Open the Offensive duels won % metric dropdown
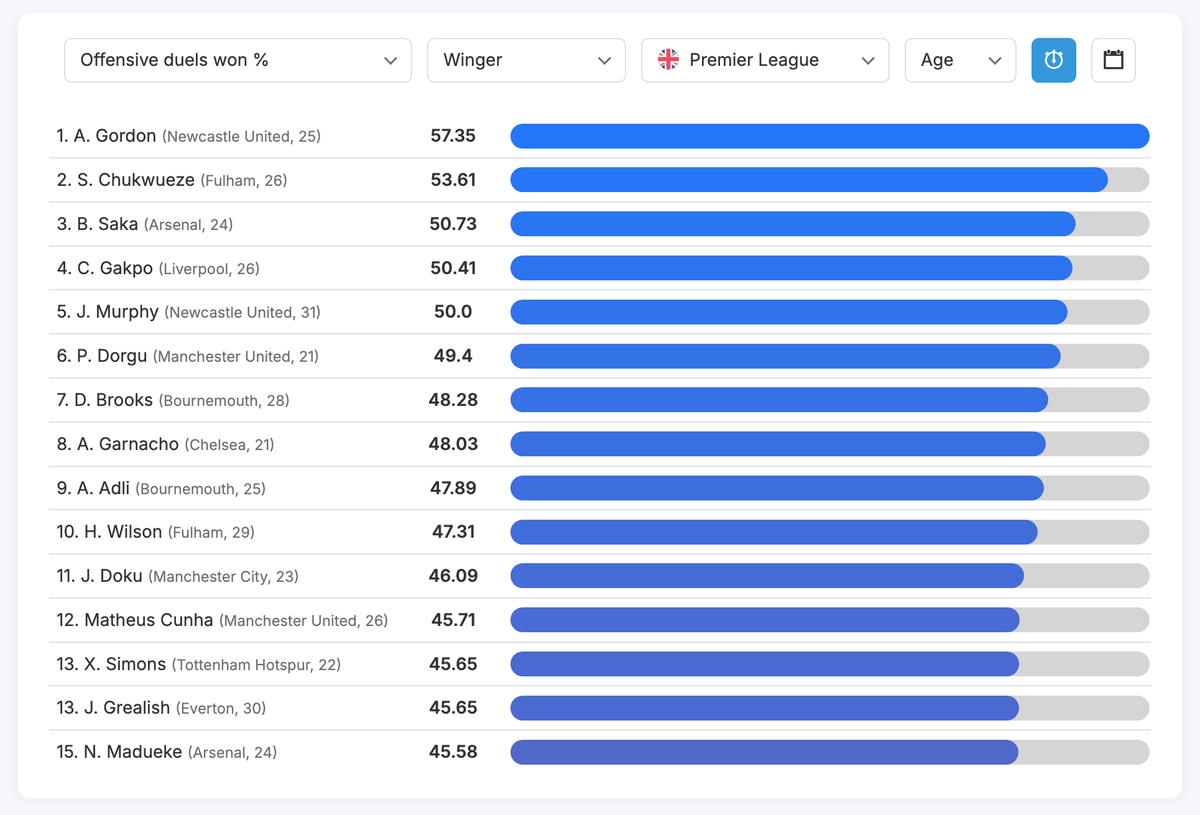 pyautogui.click(x=238, y=60)
